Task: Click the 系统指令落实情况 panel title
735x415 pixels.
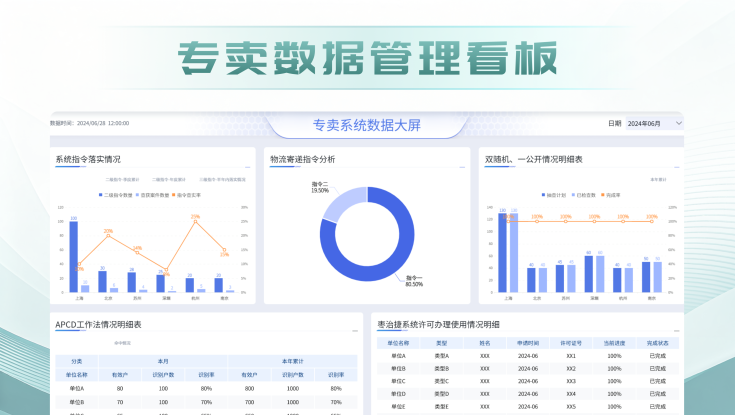Action: coord(88,159)
